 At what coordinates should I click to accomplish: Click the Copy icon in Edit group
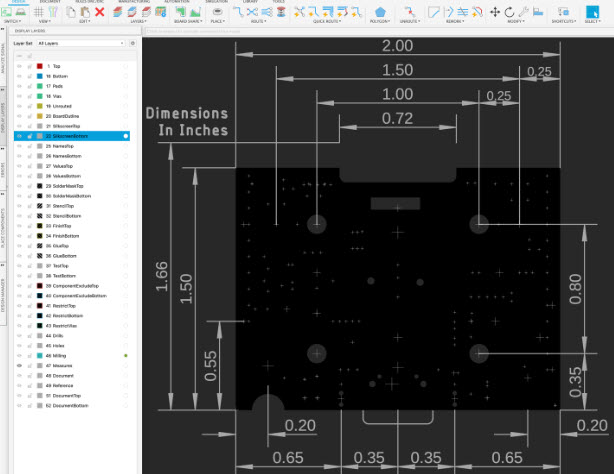pos(71,12)
